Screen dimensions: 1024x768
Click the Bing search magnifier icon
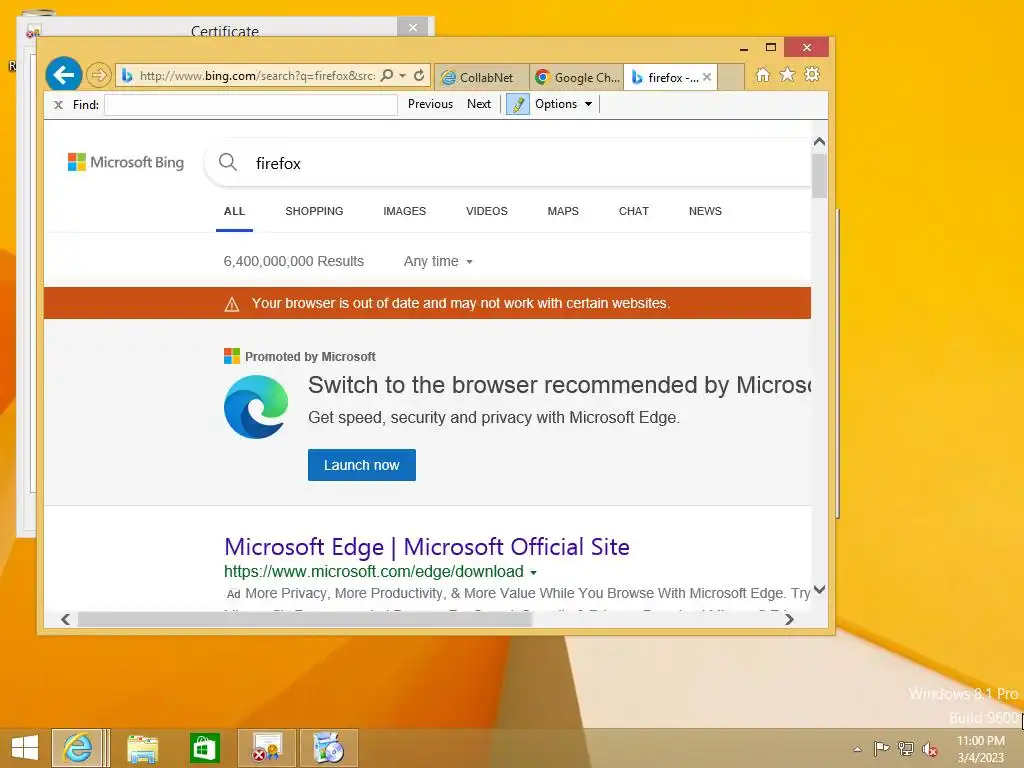tap(228, 161)
